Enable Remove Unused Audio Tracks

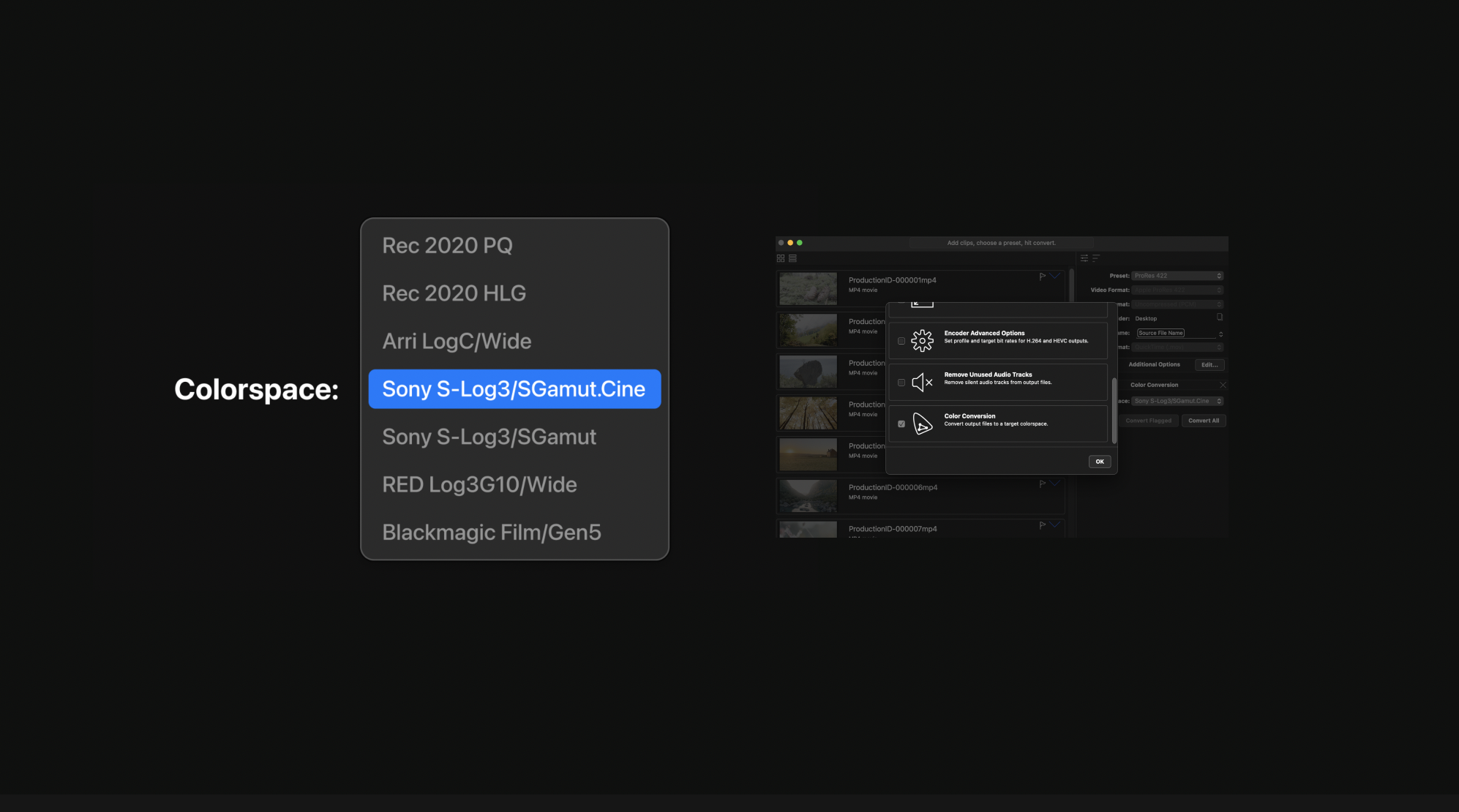901,382
